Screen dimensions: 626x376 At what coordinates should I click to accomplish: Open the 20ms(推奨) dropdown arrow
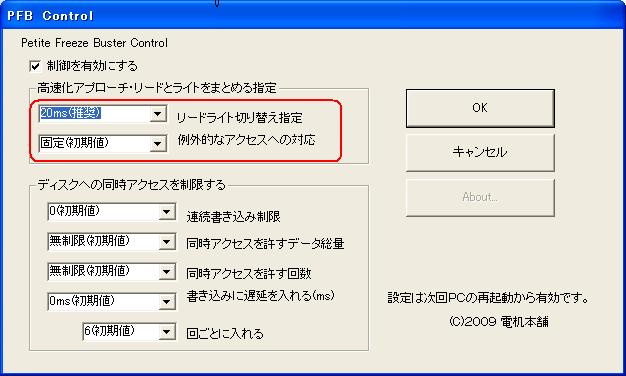pyautogui.click(x=158, y=114)
